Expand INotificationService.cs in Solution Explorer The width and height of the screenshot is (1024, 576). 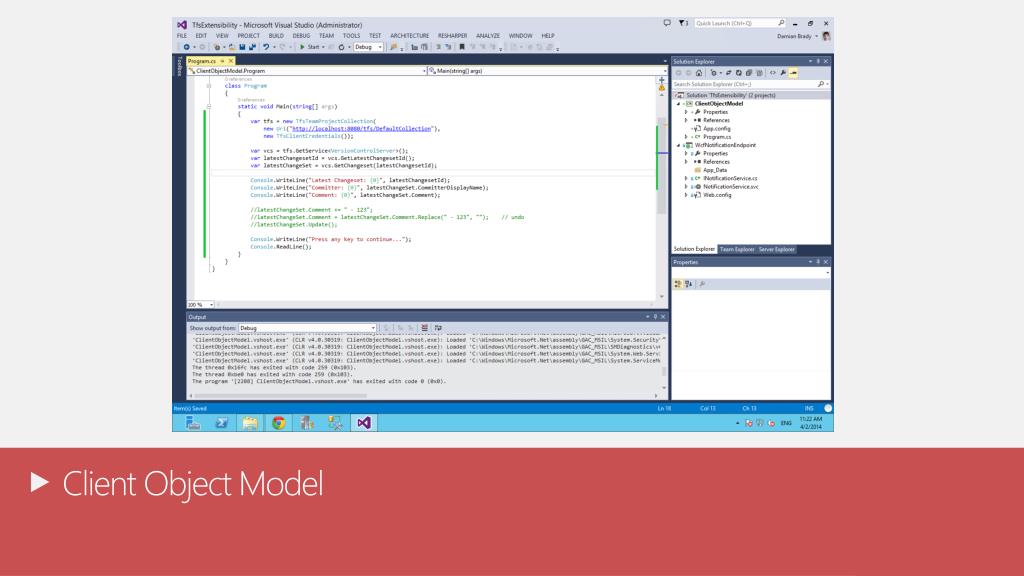point(686,178)
